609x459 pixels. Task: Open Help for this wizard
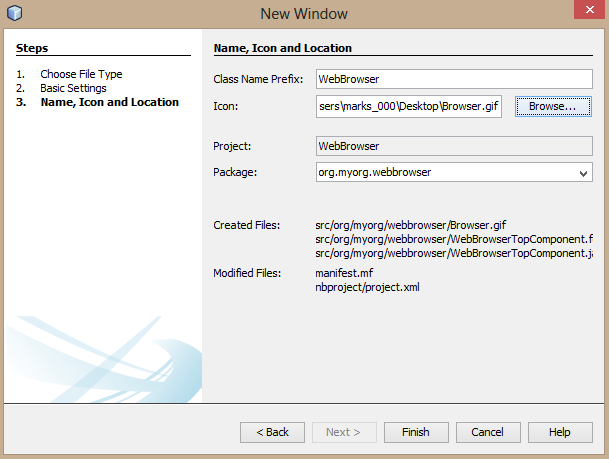tap(560, 432)
